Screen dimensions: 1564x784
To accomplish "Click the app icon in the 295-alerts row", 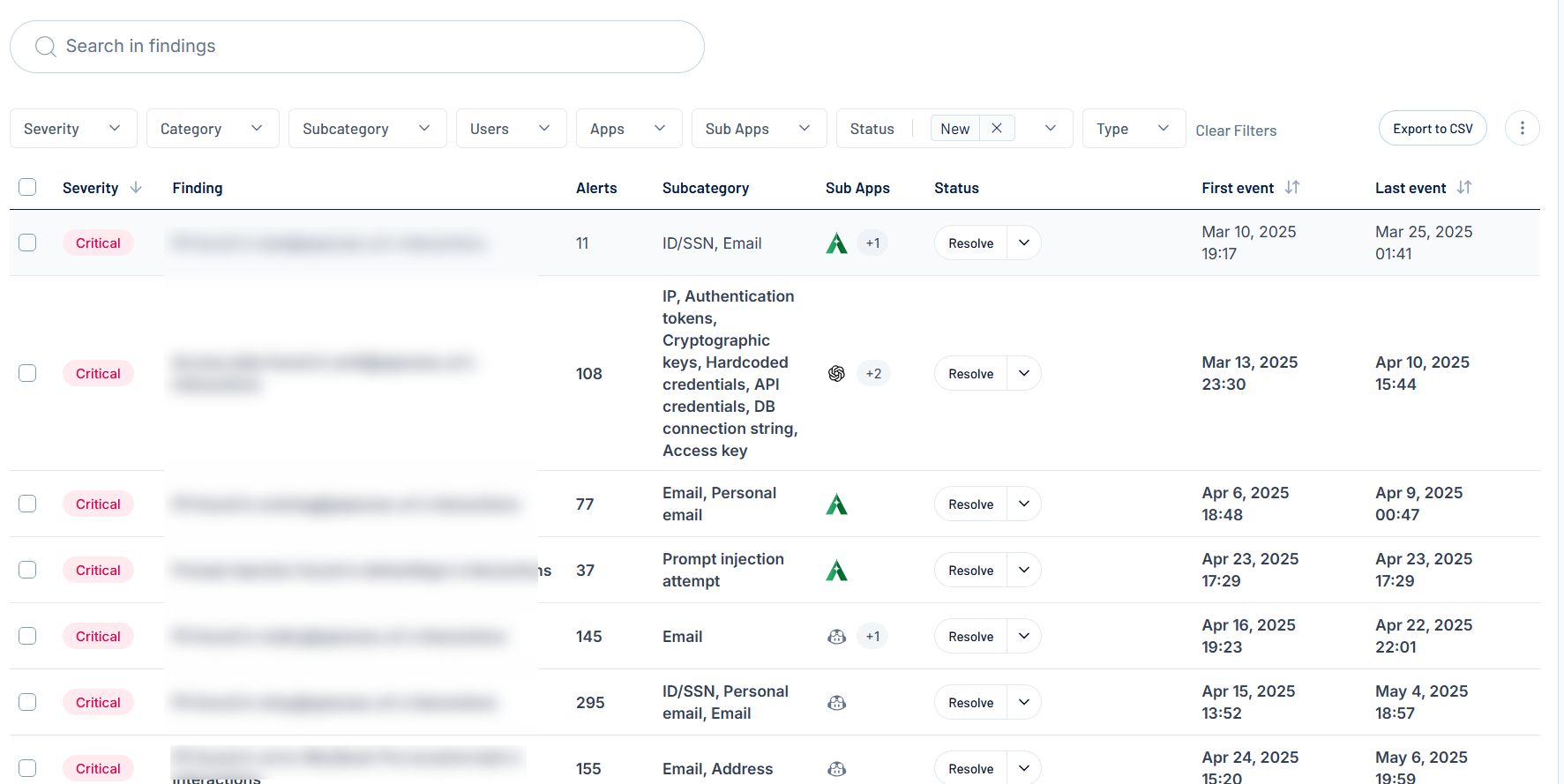I will click(x=836, y=703).
